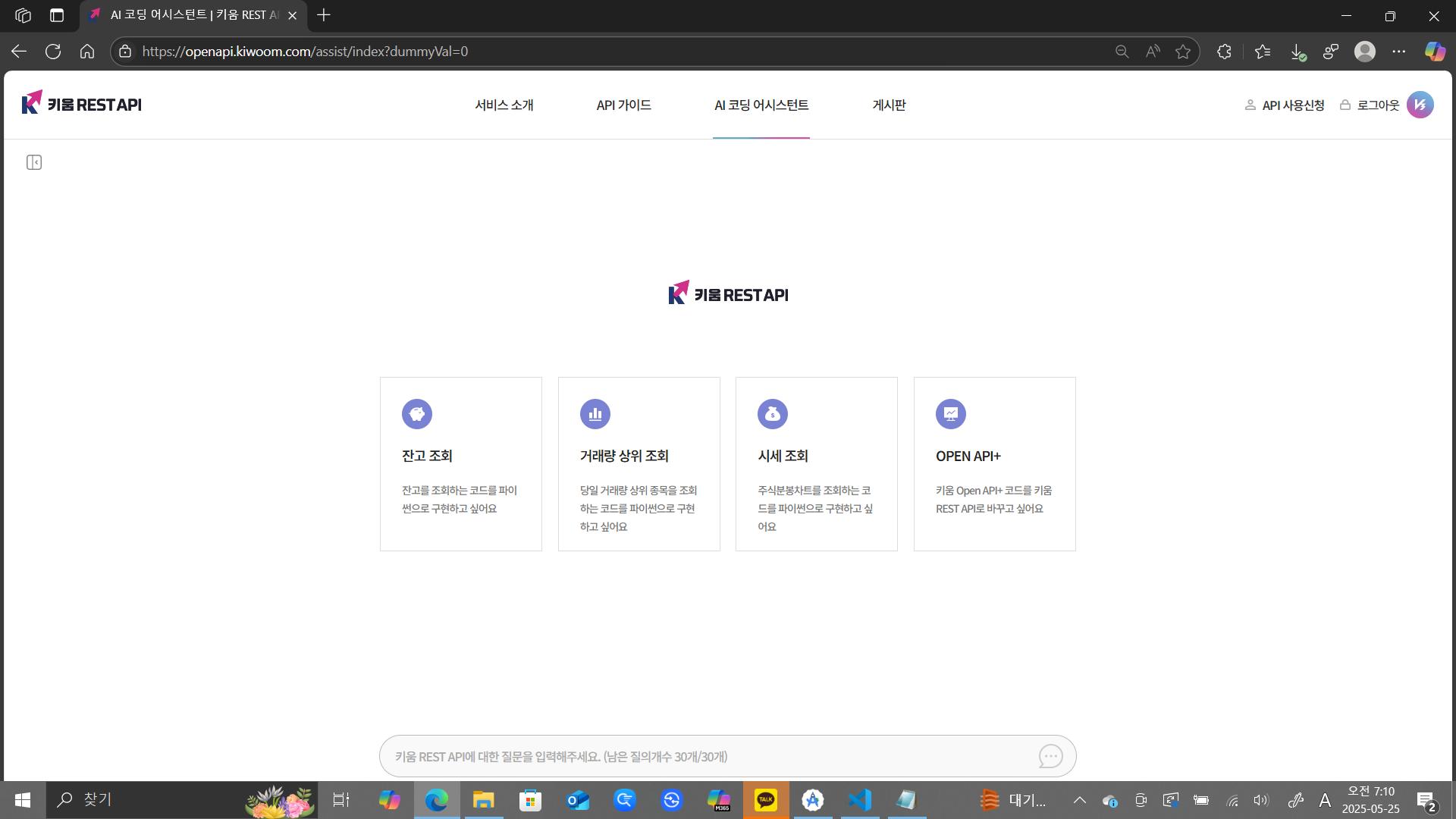Select the OPEN API+ card title
Screen dimensions: 1456x819
click(x=968, y=456)
